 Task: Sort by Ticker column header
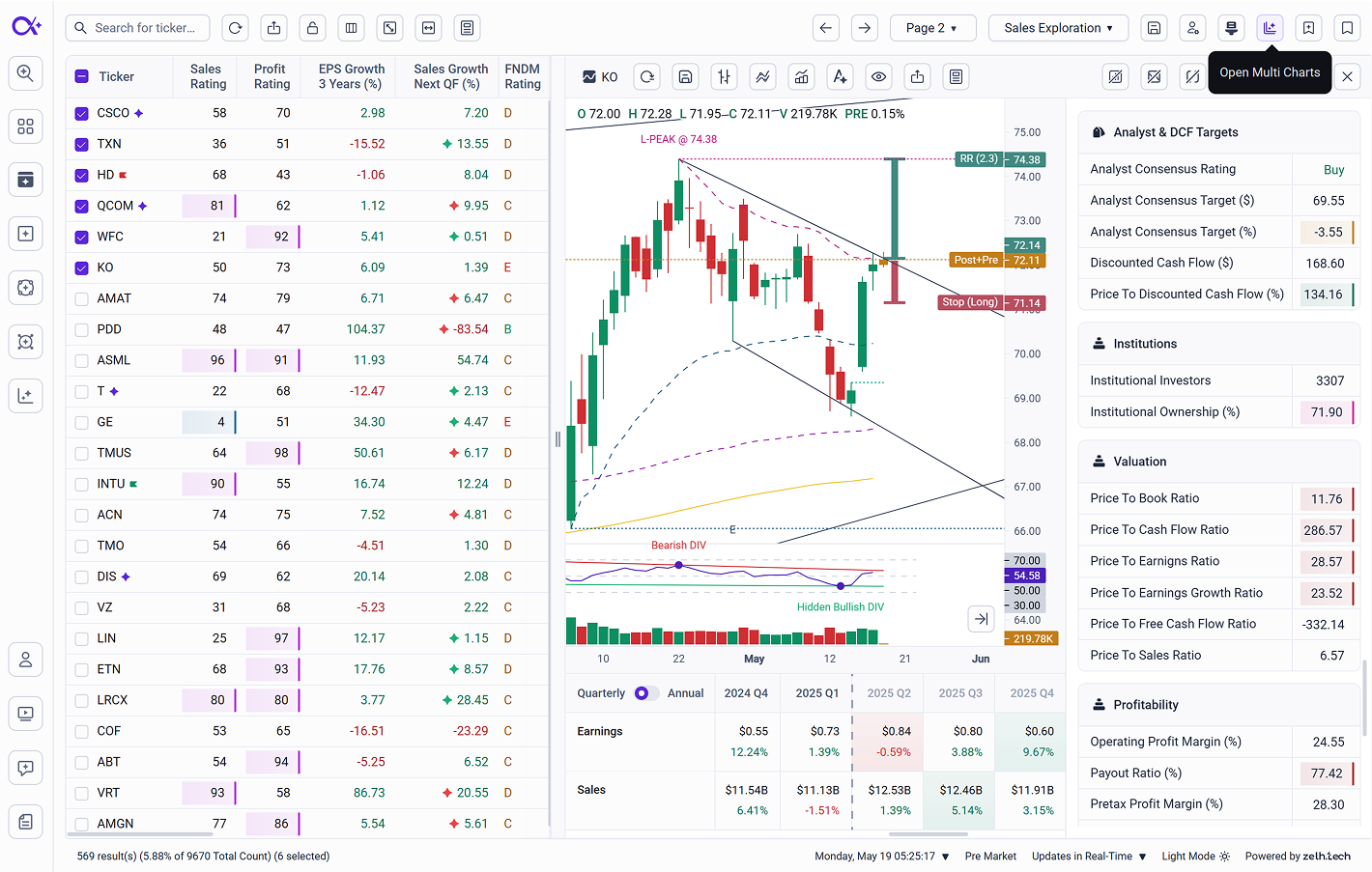pos(116,76)
